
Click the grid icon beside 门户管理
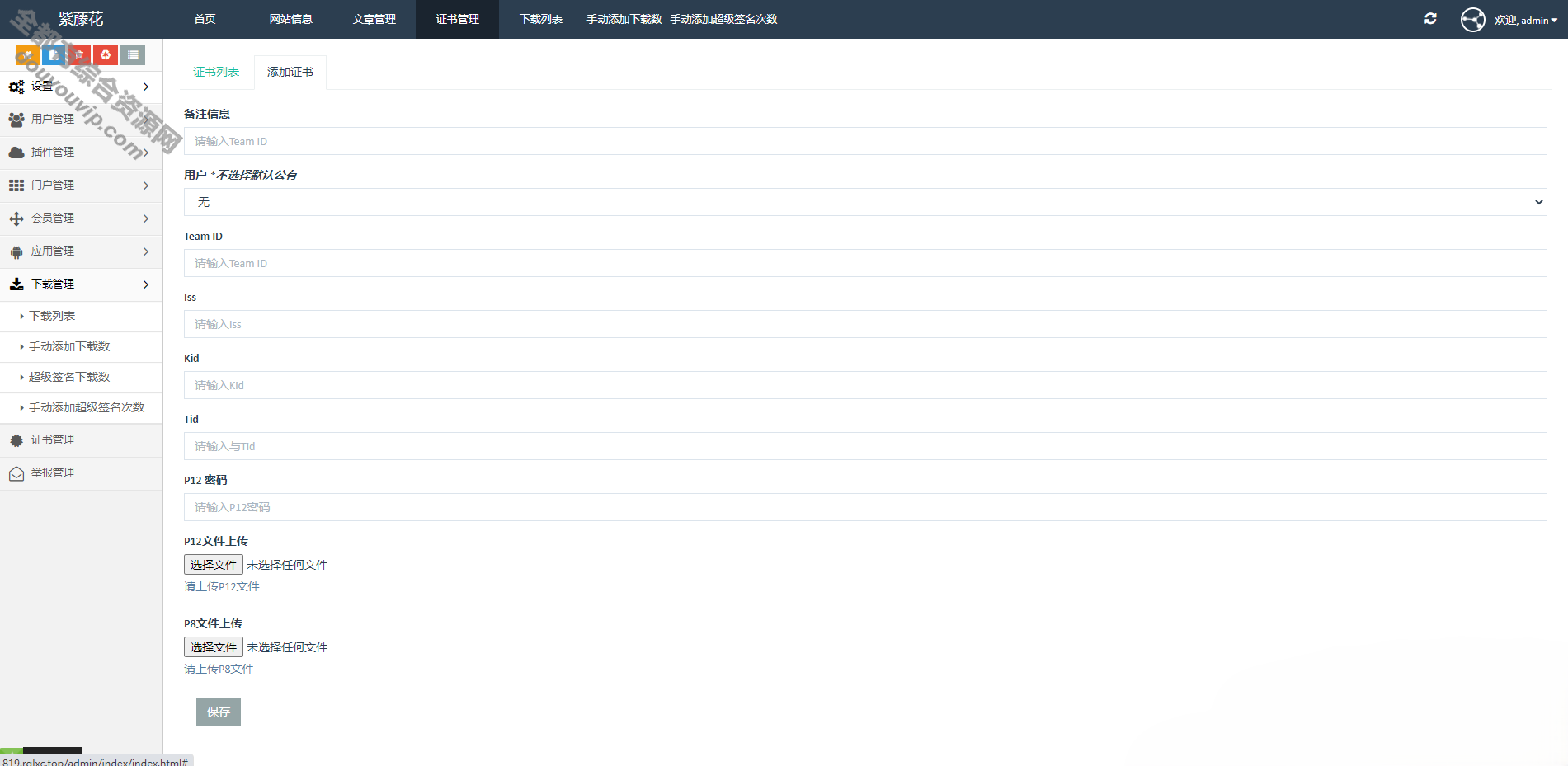pos(16,186)
